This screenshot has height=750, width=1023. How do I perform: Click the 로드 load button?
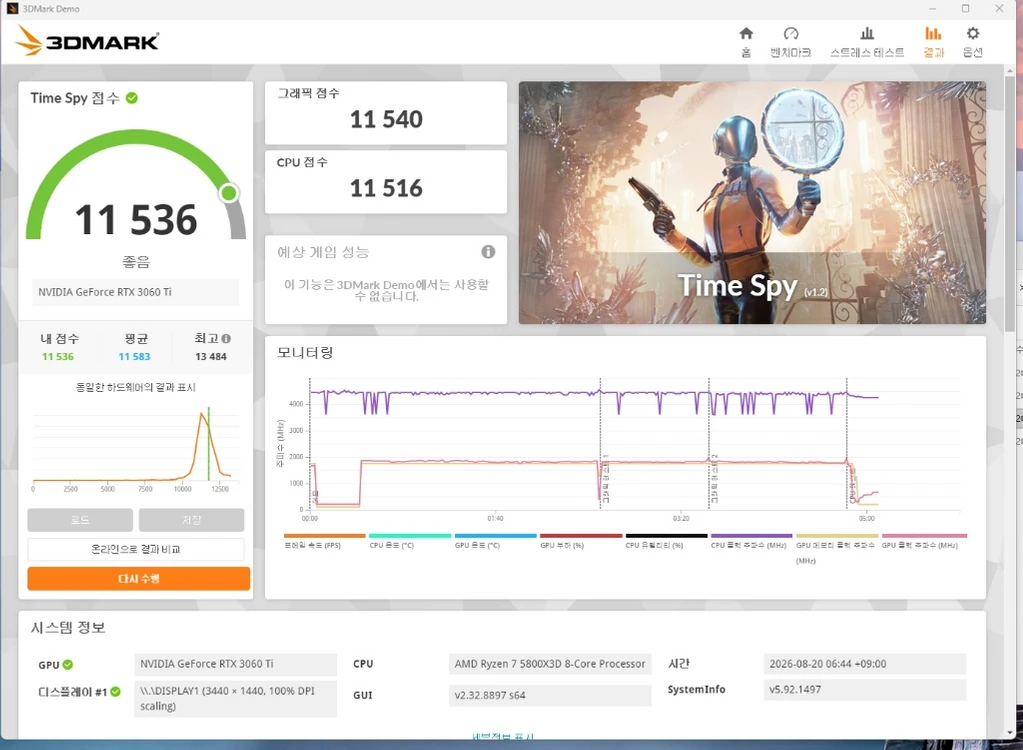(80, 520)
